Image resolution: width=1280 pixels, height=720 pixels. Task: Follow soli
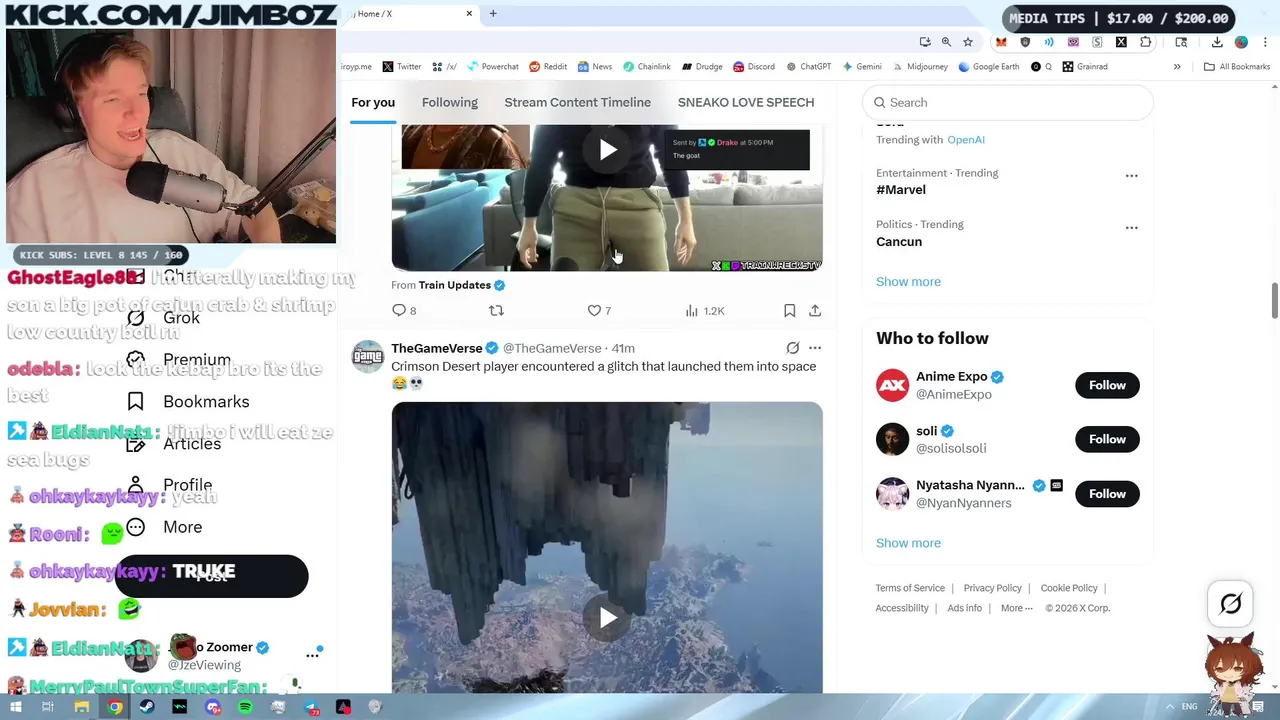(1107, 439)
